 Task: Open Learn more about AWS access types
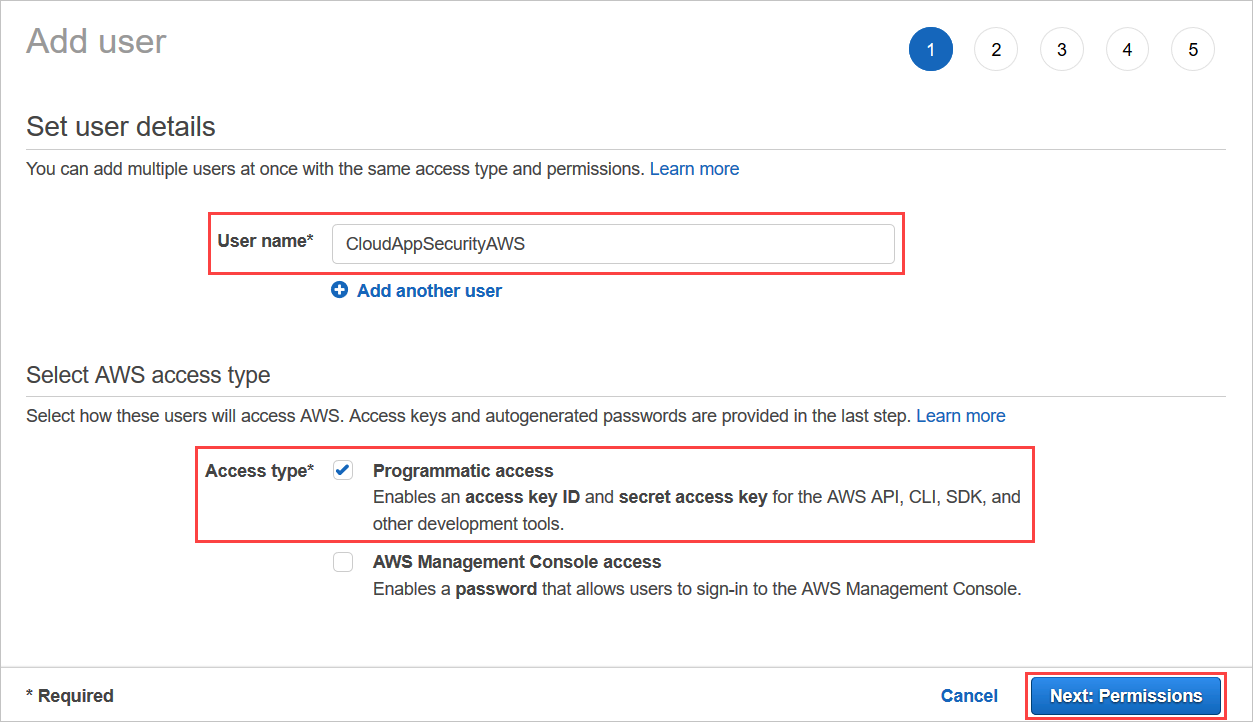(x=960, y=415)
